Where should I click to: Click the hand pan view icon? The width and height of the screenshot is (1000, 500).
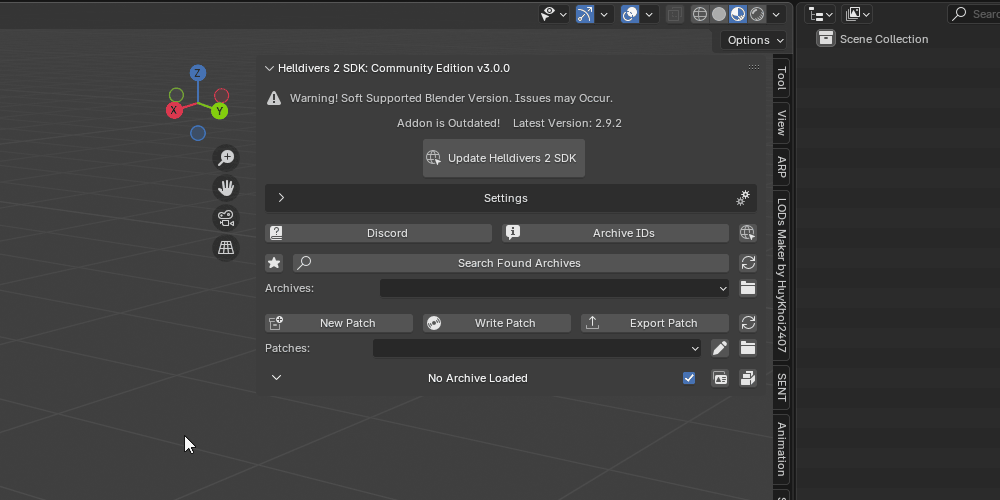[x=226, y=187]
